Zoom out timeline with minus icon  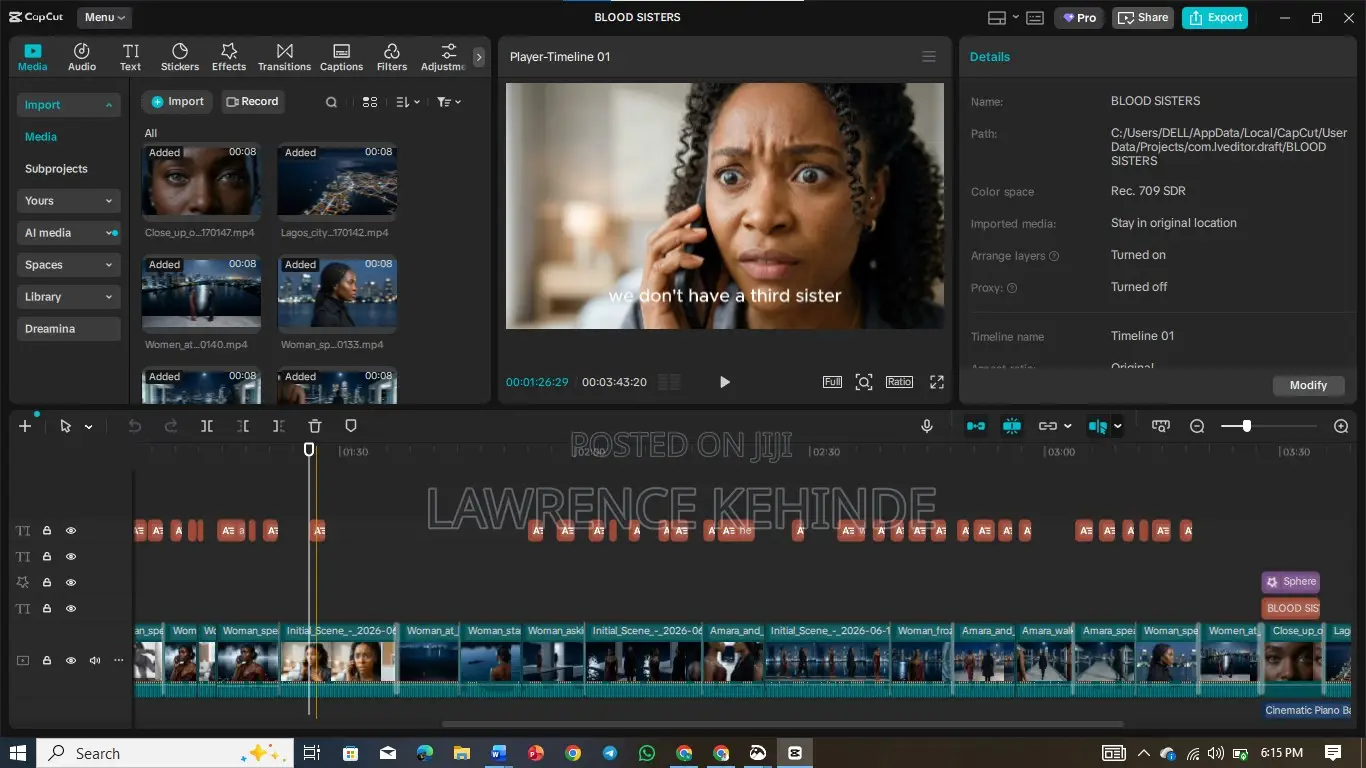[x=1197, y=426]
